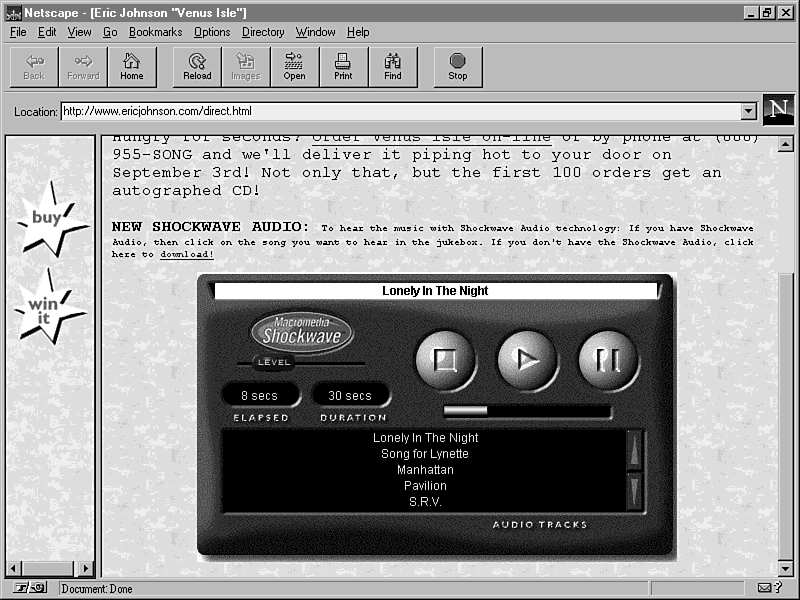Click the download! link

(187, 254)
